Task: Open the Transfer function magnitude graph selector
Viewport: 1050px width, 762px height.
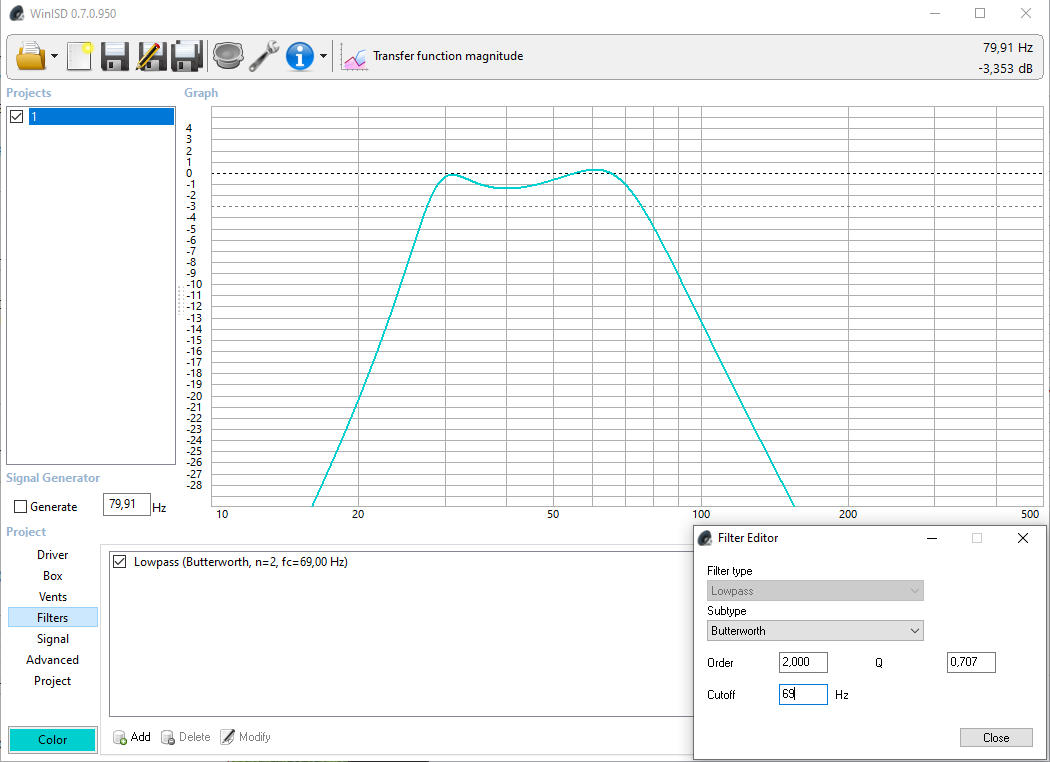Action: click(432, 57)
